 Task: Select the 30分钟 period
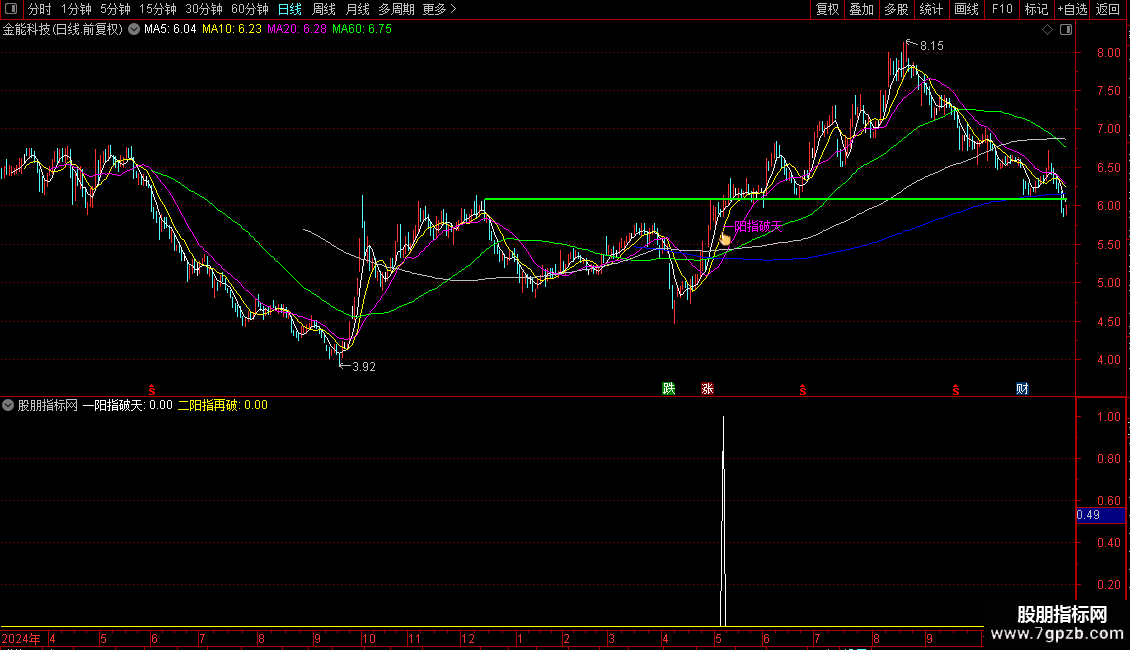[204, 9]
